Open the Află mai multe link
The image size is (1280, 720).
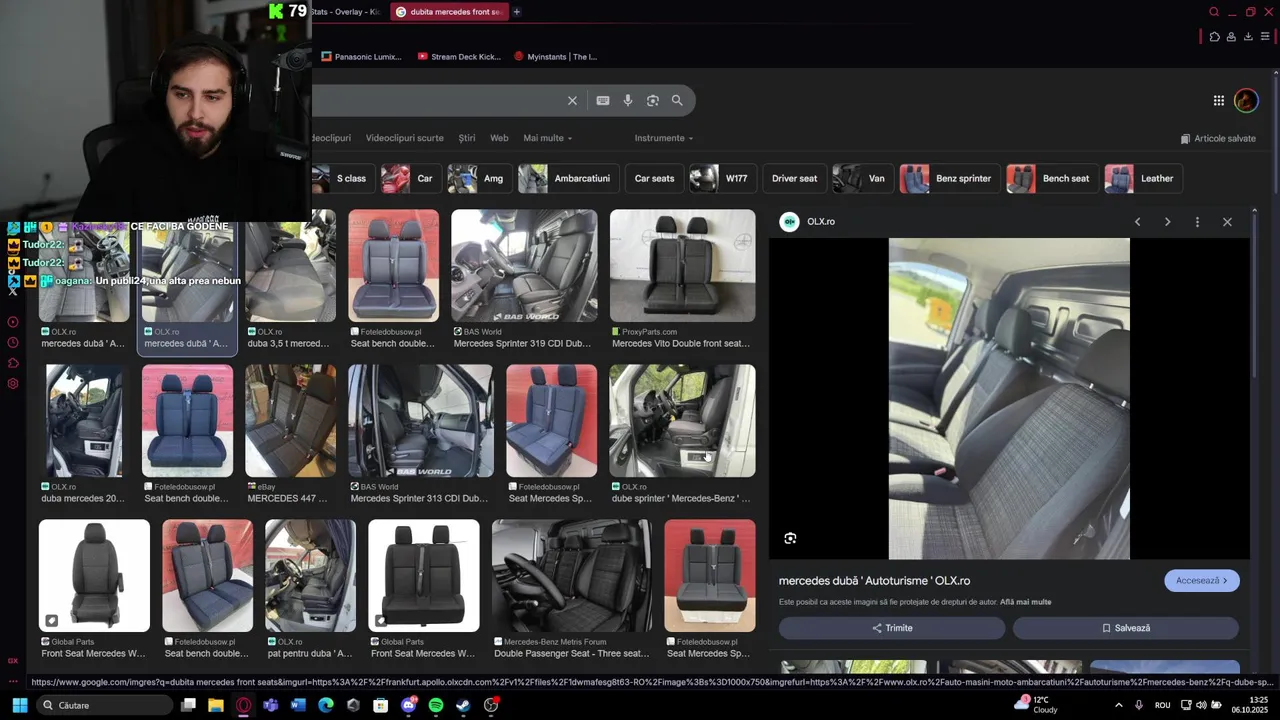(x=1025, y=602)
